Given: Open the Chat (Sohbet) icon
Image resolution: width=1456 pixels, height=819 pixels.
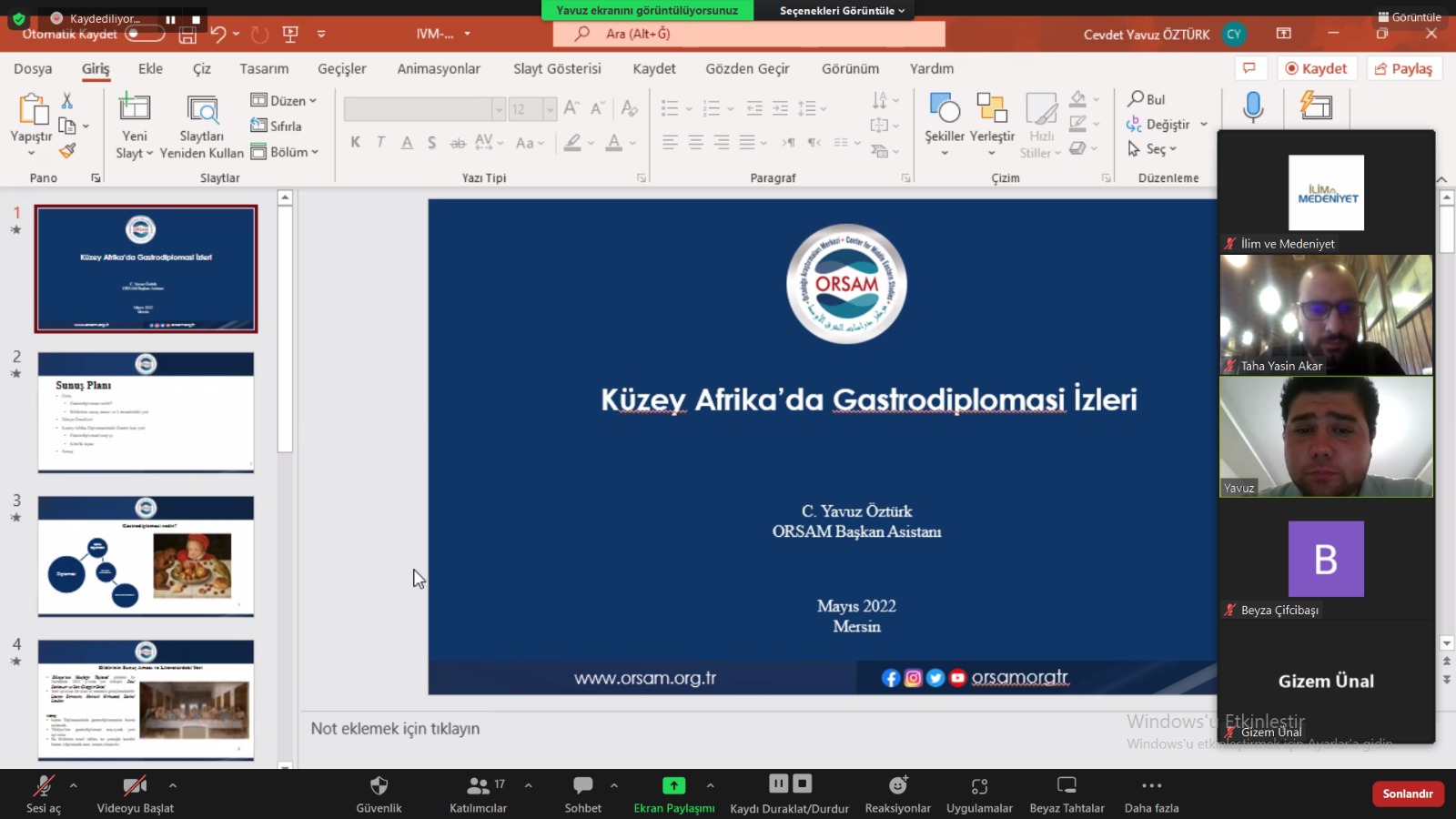Looking at the screenshot, I should (583, 785).
